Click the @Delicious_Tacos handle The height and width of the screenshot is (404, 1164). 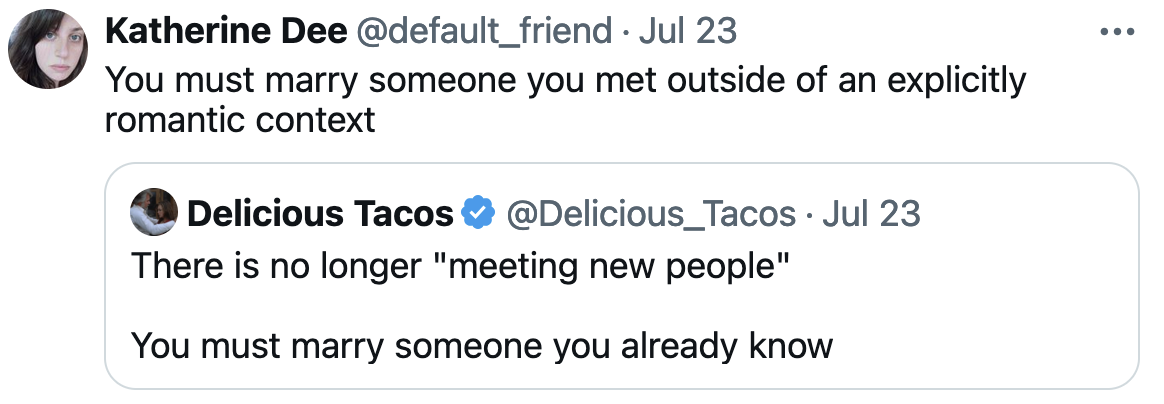[651, 213]
